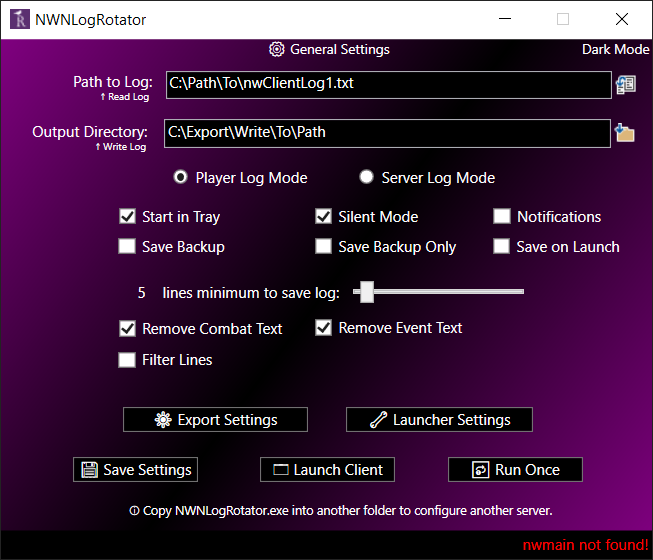Tick the Save Backup Only checkbox
Viewport: 653px width, 560px height.
click(x=324, y=246)
